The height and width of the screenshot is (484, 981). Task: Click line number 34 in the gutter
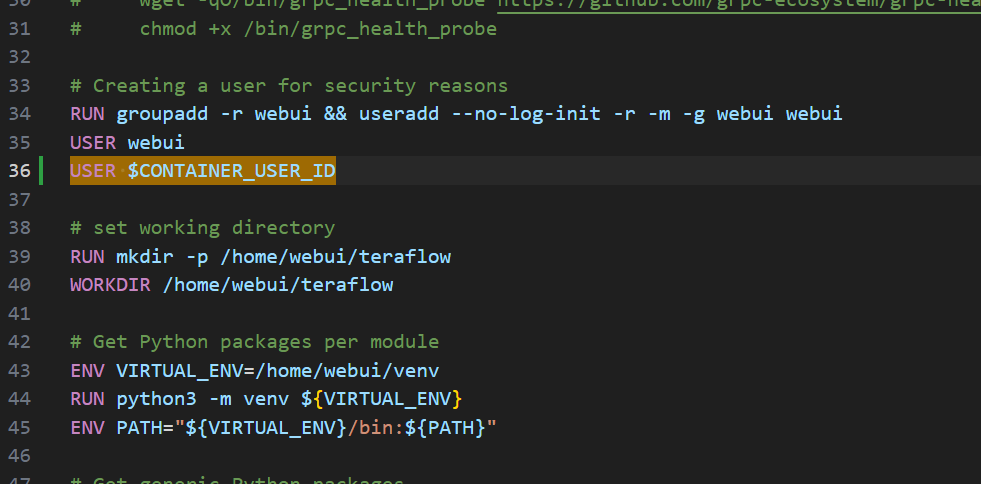pyautogui.click(x=20, y=114)
